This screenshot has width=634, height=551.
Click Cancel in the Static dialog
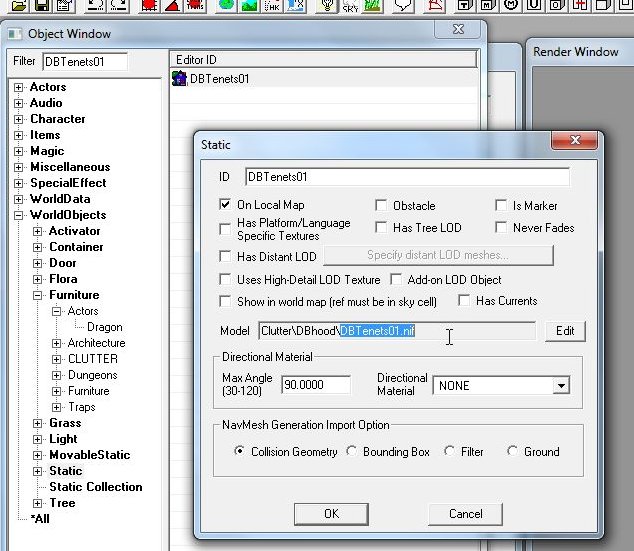click(465, 514)
